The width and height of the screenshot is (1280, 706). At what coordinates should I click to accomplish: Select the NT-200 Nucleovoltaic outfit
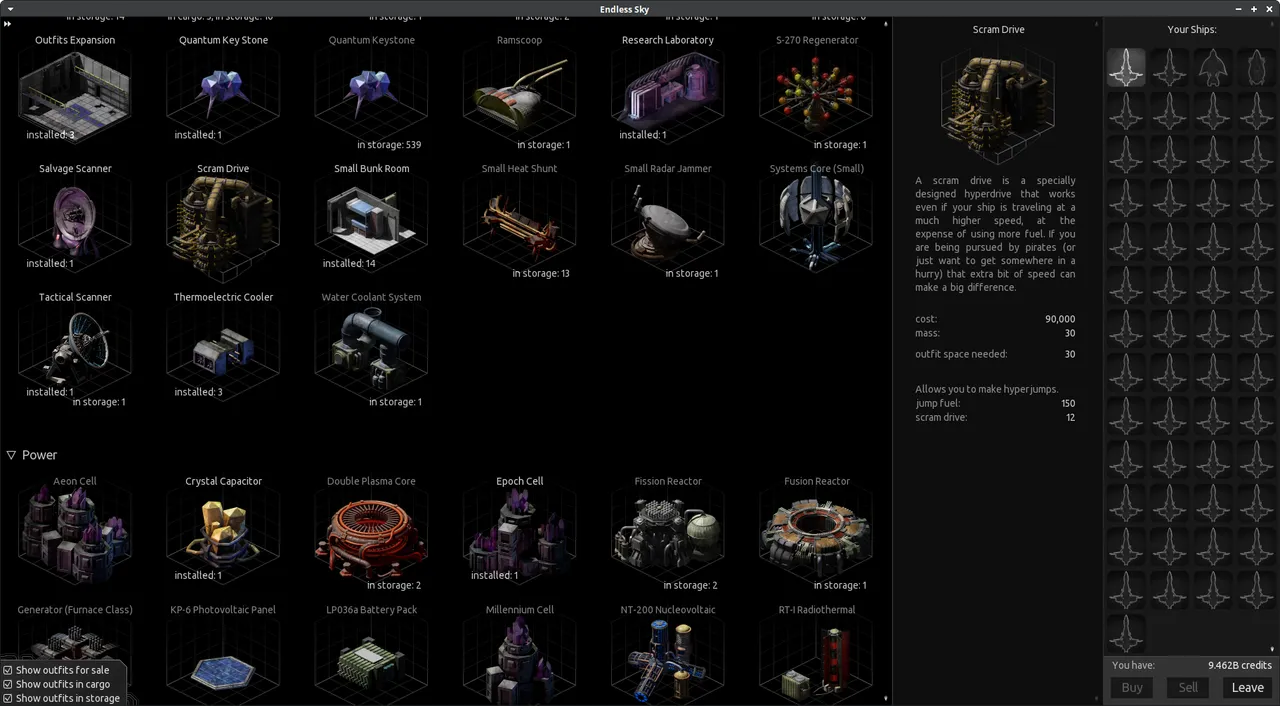(667, 654)
